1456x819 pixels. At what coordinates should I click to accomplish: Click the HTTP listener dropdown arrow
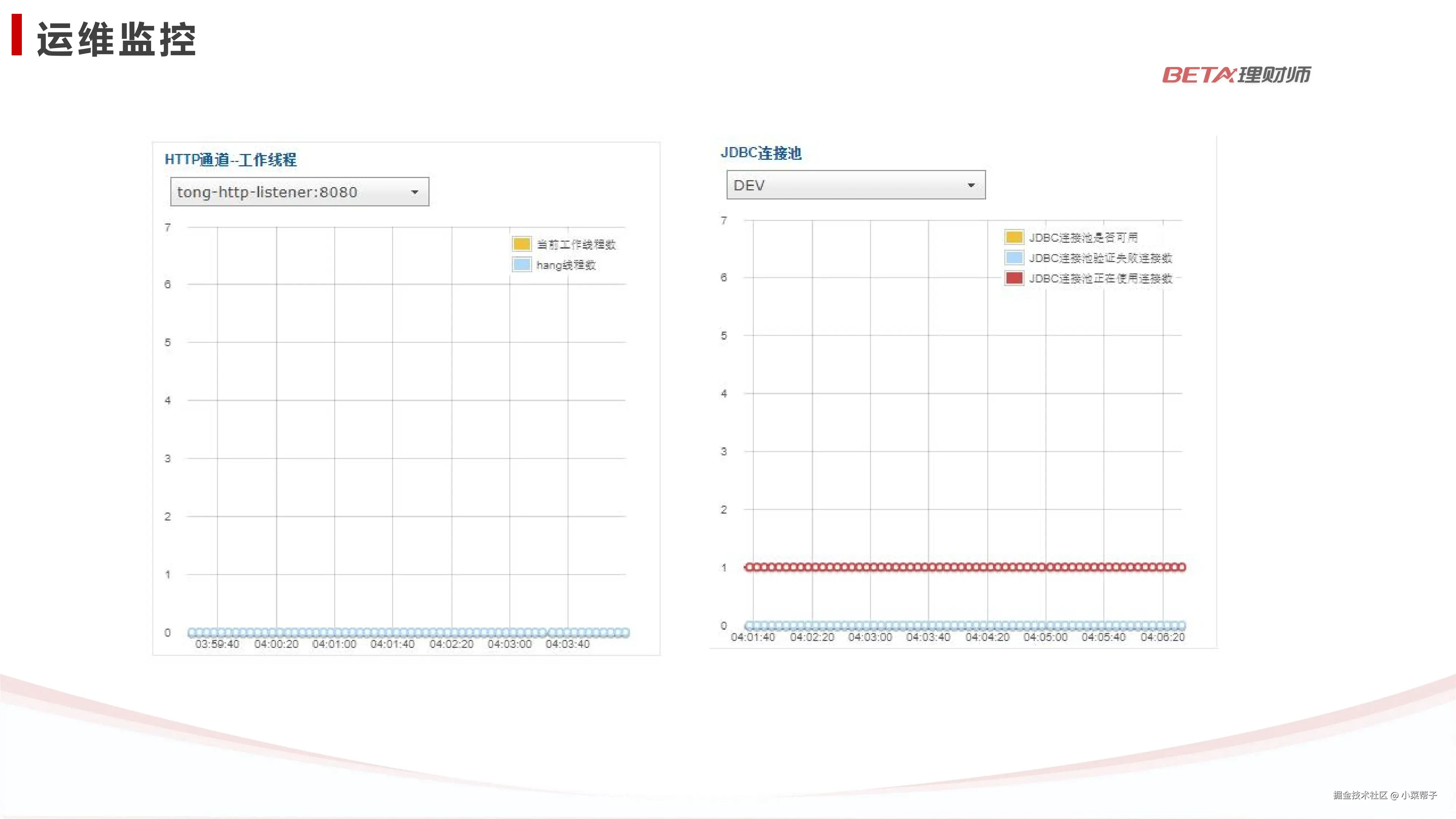pyautogui.click(x=414, y=192)
